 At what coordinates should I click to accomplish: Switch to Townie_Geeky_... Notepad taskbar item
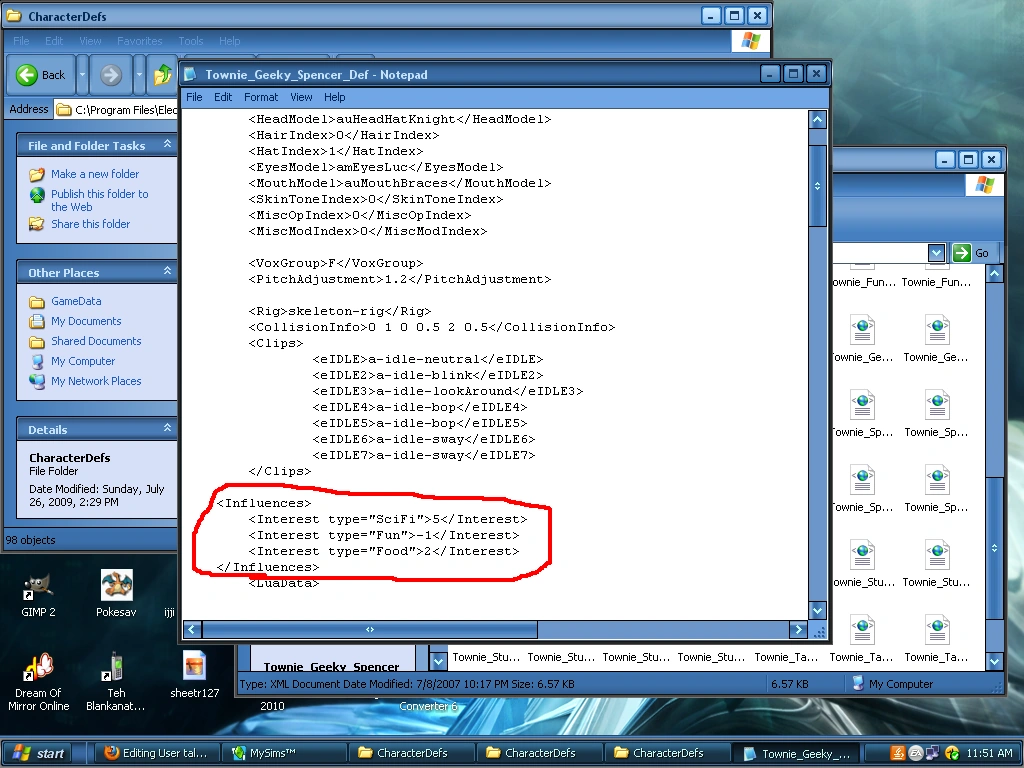(797, 753)
